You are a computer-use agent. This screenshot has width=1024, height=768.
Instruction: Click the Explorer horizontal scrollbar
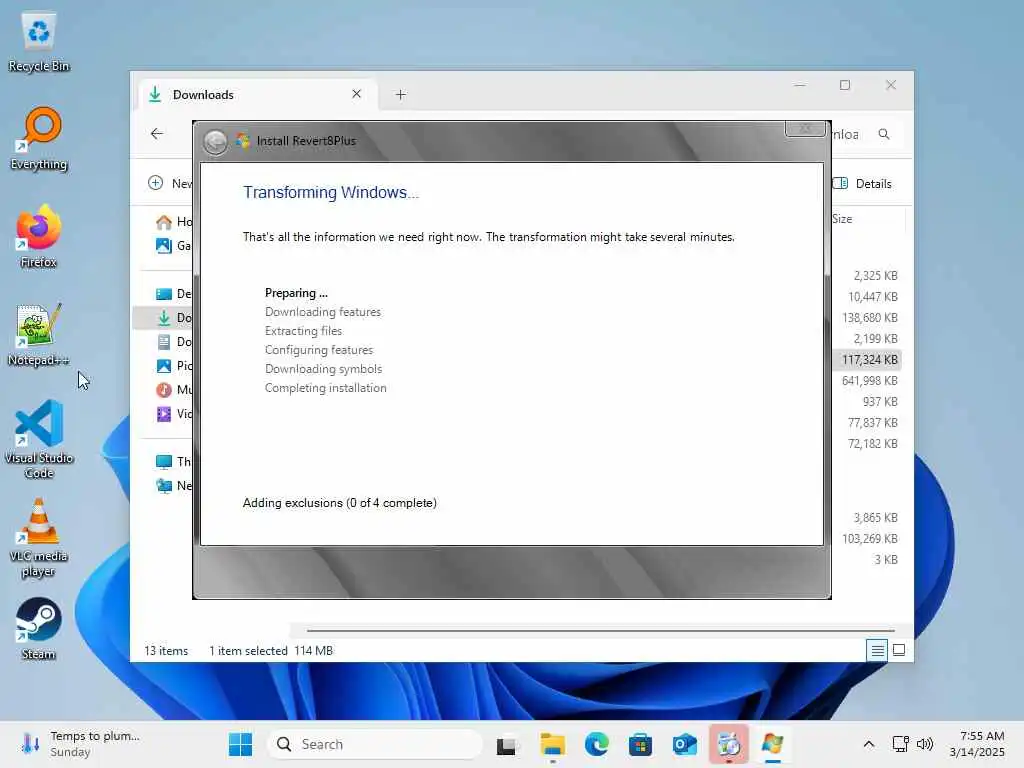click(600, 631)
